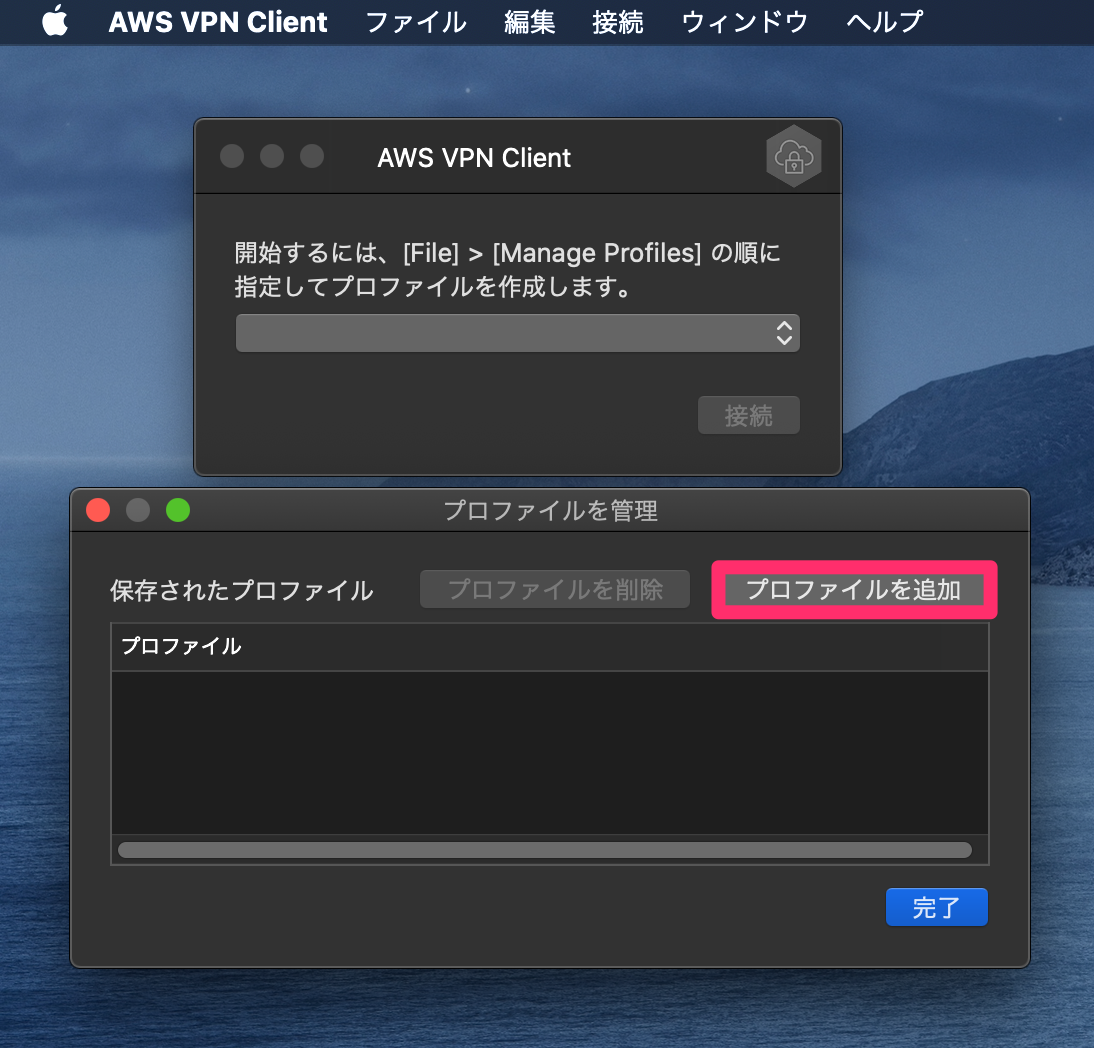Click the horizontal scrollbar in profile list
The image size is (1094, 1048).
pos(545,850)
